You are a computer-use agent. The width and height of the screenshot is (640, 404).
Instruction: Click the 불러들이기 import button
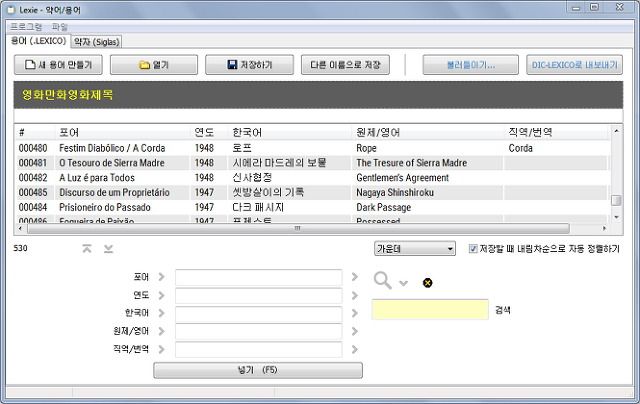point(471,65)
